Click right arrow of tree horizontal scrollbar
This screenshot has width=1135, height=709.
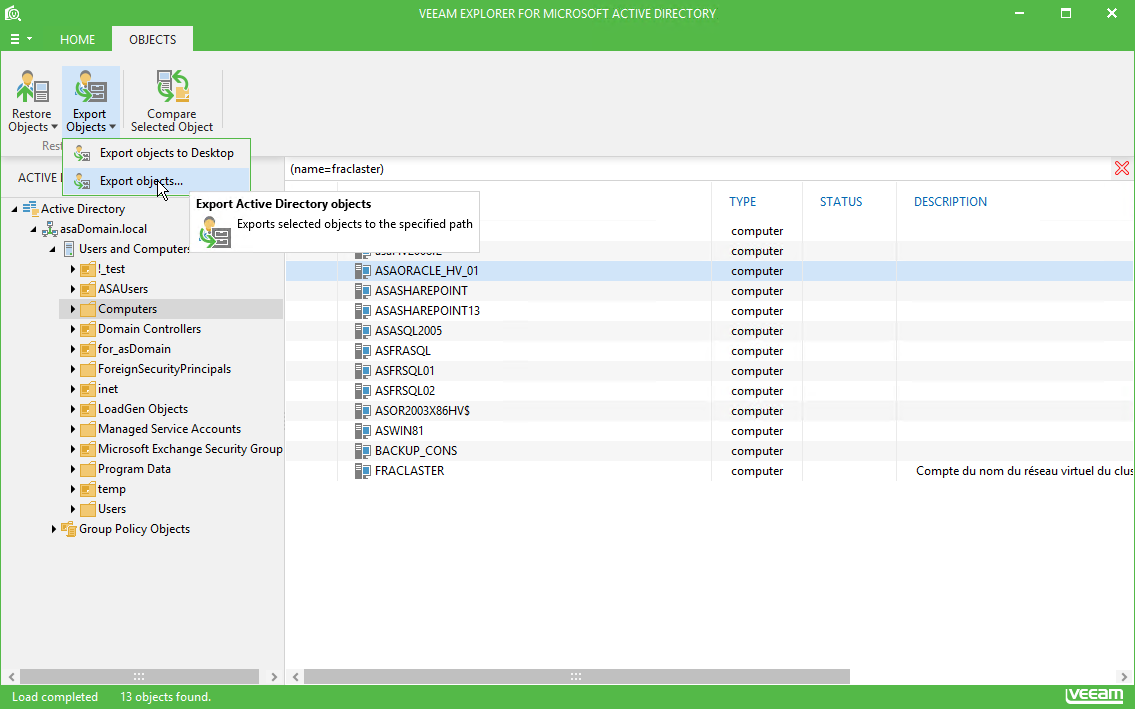coord(274,676)
